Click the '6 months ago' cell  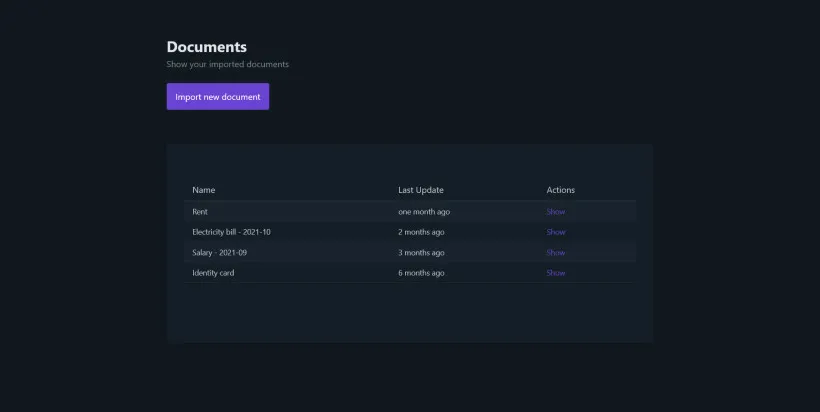point(421,273)
